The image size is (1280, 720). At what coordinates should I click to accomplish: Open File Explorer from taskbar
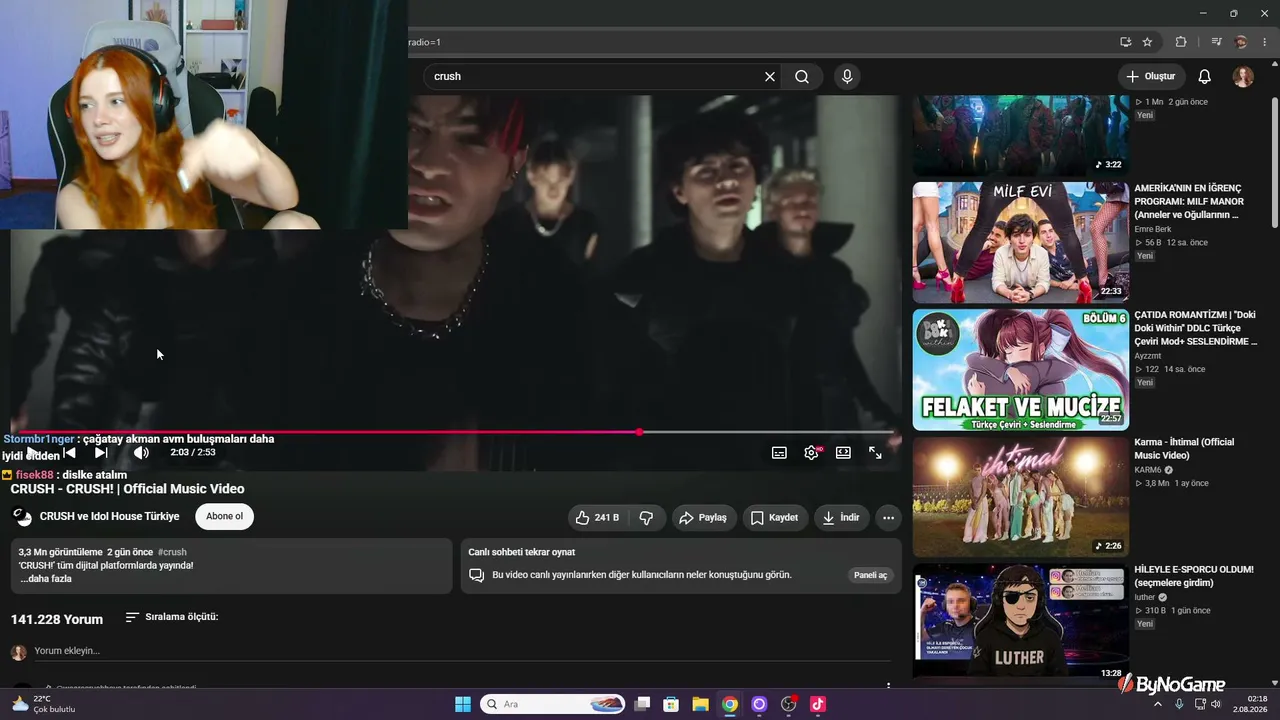[x=700, y=704]
